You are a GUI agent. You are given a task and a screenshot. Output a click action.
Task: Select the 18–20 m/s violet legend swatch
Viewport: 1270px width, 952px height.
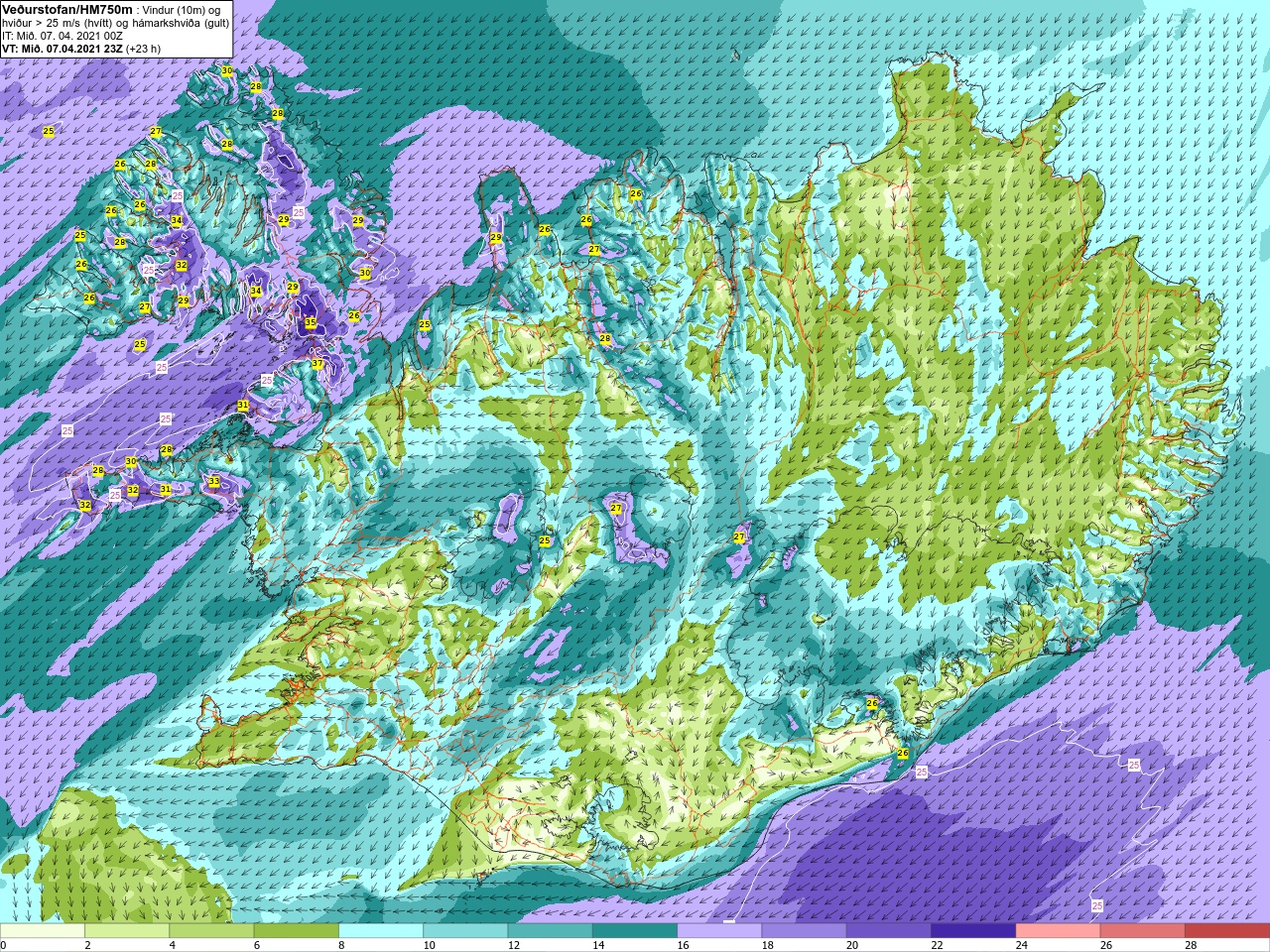pos(804,931)
